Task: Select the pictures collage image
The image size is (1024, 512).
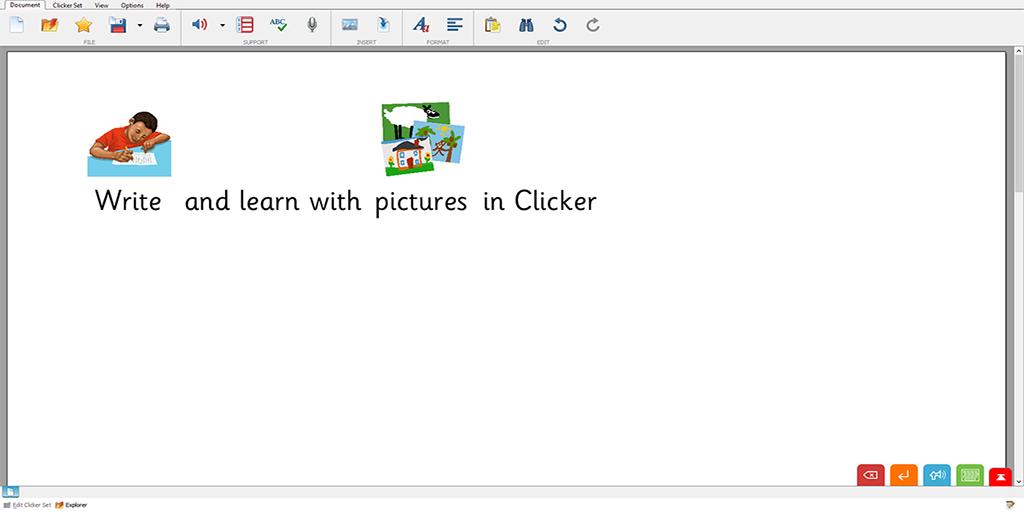Action: (x=423, y=138)
